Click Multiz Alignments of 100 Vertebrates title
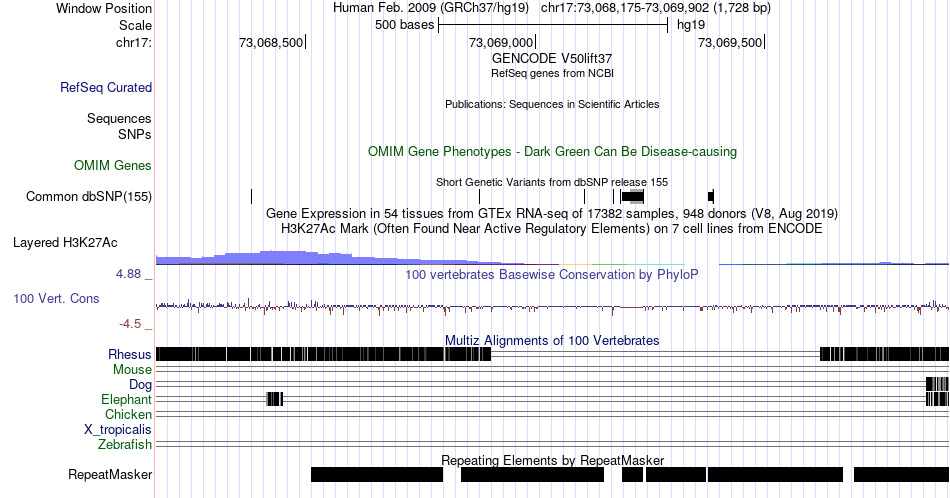This screenshot has height=498, width=950. point(552,340)
